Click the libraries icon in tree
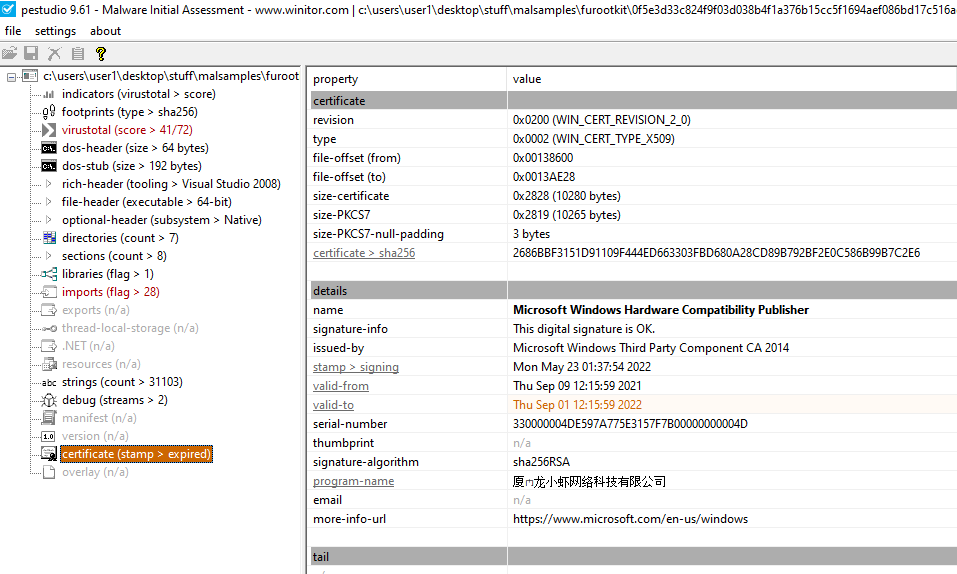Screen dimensions: 957x574 click(49, 274)
